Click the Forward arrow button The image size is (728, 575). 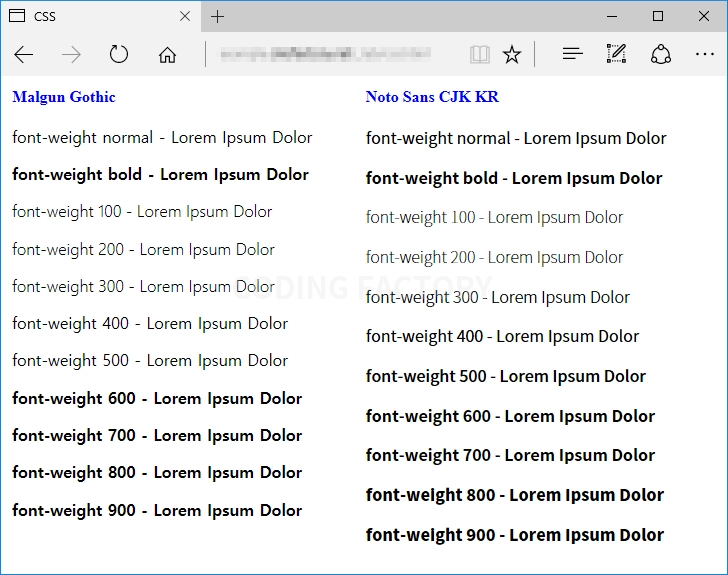[x=71, y=55]
